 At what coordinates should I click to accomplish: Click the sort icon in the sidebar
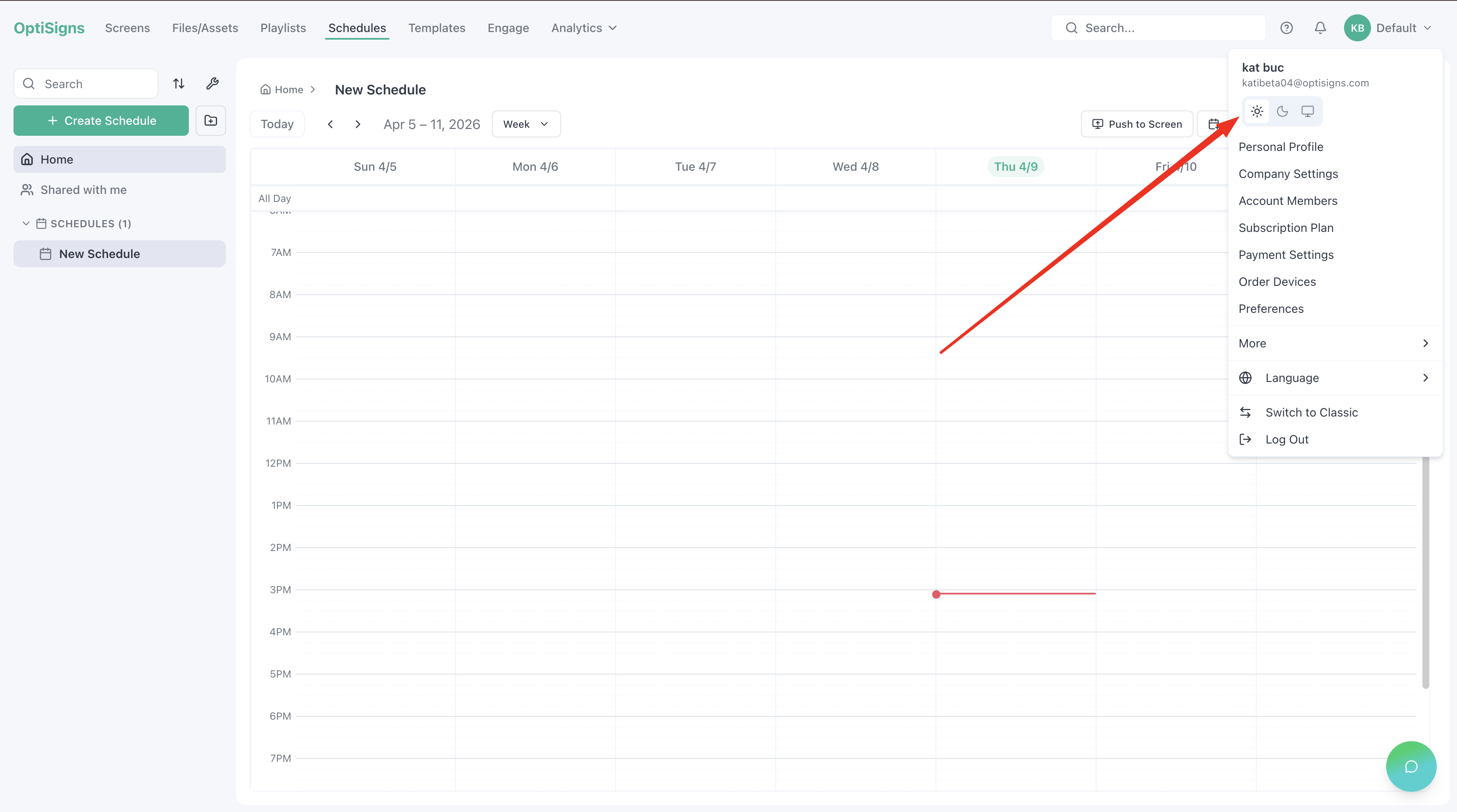(178, 83)
